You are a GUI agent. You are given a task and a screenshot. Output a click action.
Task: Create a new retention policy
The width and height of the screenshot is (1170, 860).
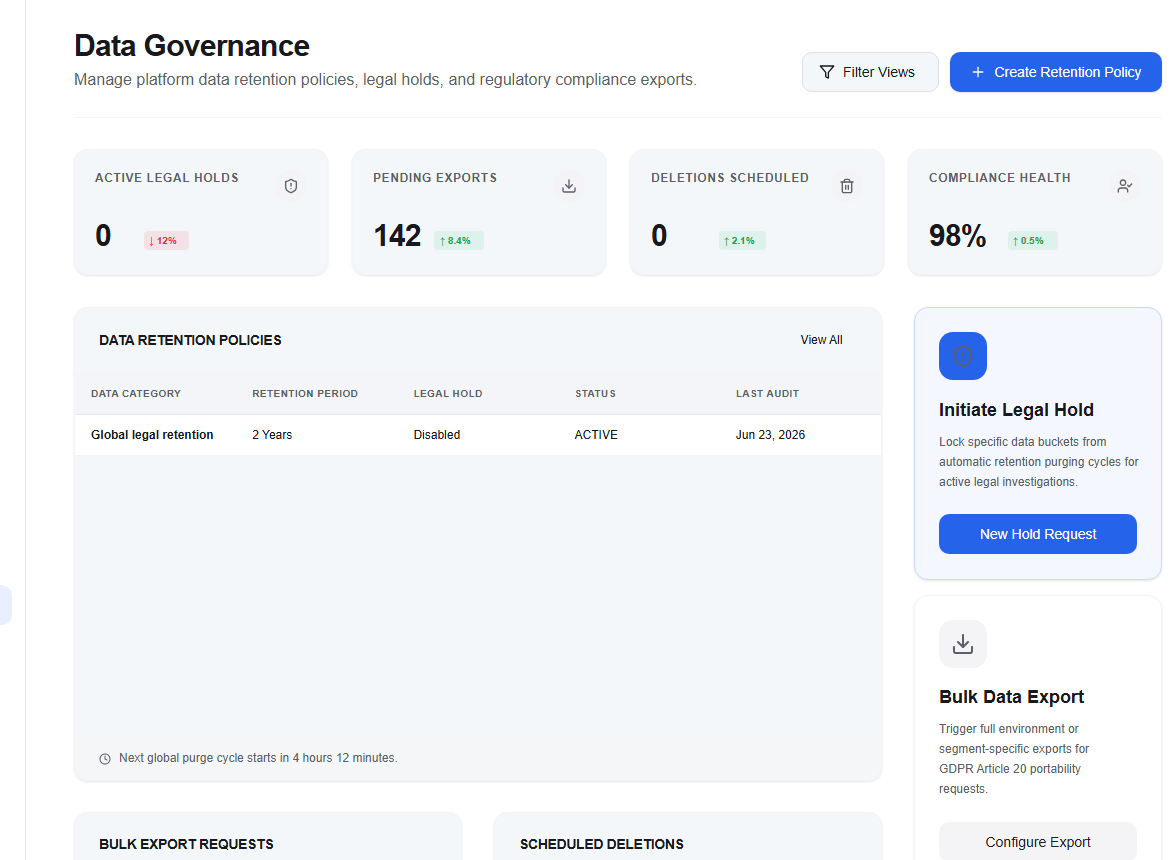pyautogui.click(x=1055, y=72)
